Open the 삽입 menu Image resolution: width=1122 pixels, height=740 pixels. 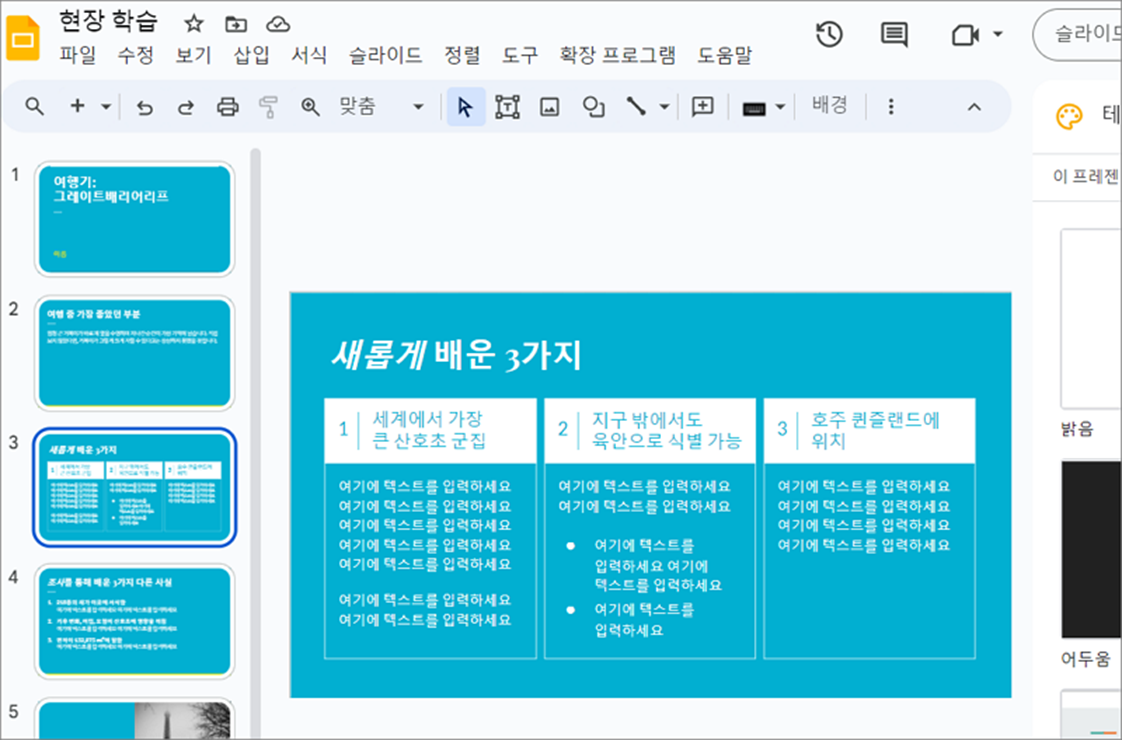[251, 55]
